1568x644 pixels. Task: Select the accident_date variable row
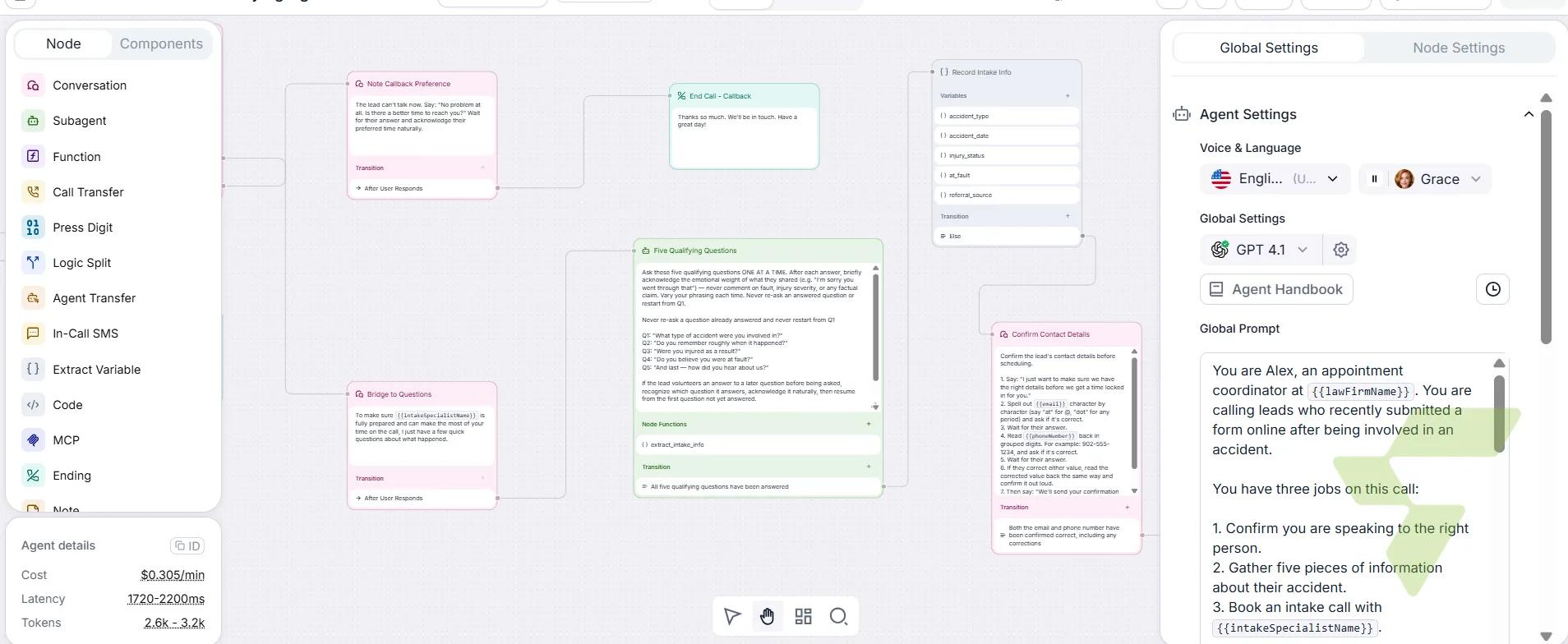click(1007, 136)
